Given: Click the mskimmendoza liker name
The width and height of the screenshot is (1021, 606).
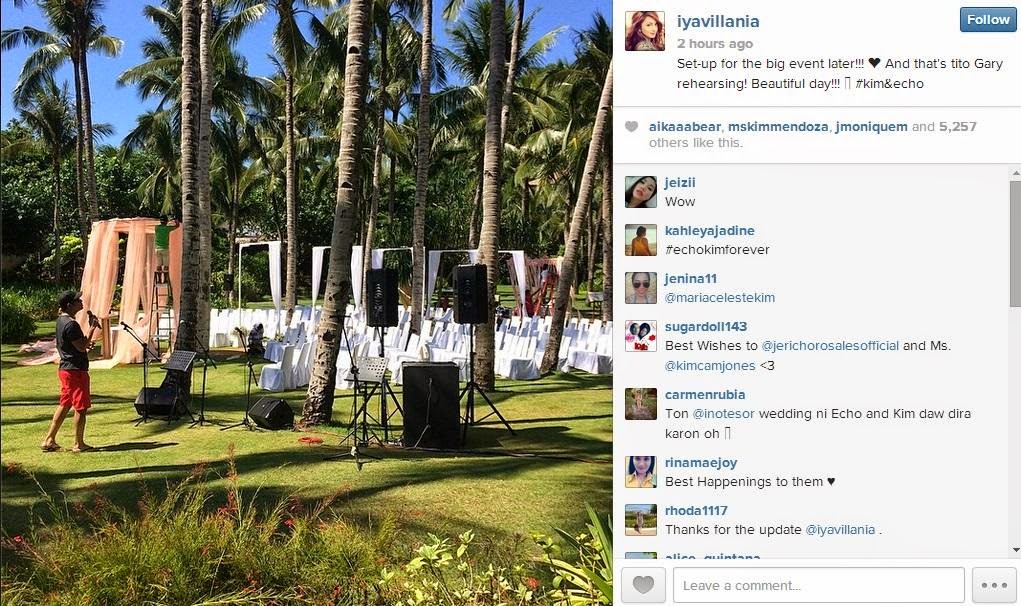Looking at the screenshot, I should (x=777, y=126).
